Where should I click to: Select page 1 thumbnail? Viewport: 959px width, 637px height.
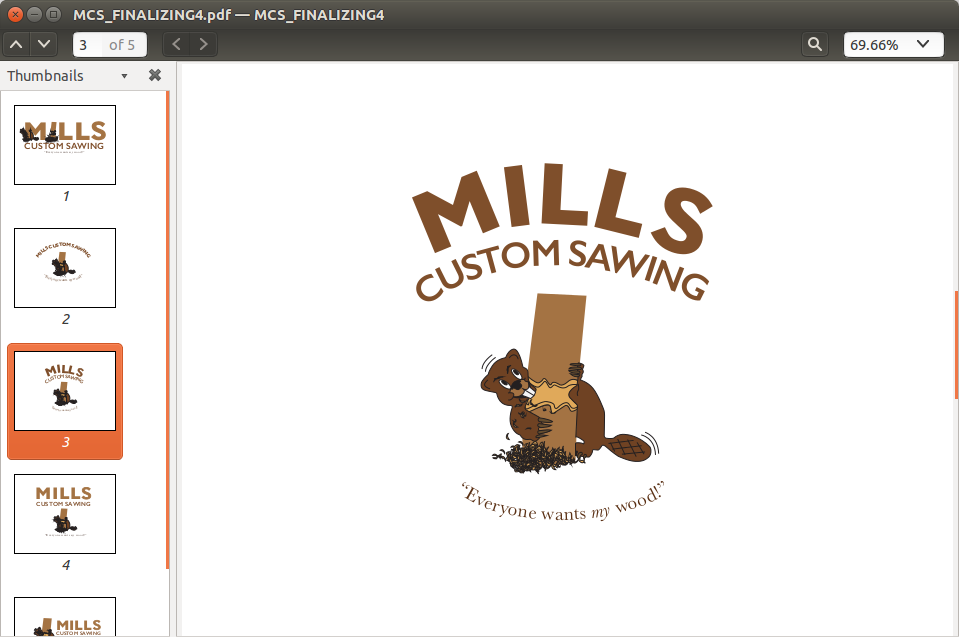65,145
